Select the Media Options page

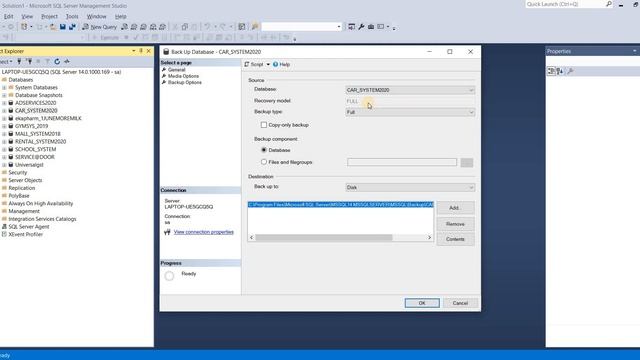point(183,76)
